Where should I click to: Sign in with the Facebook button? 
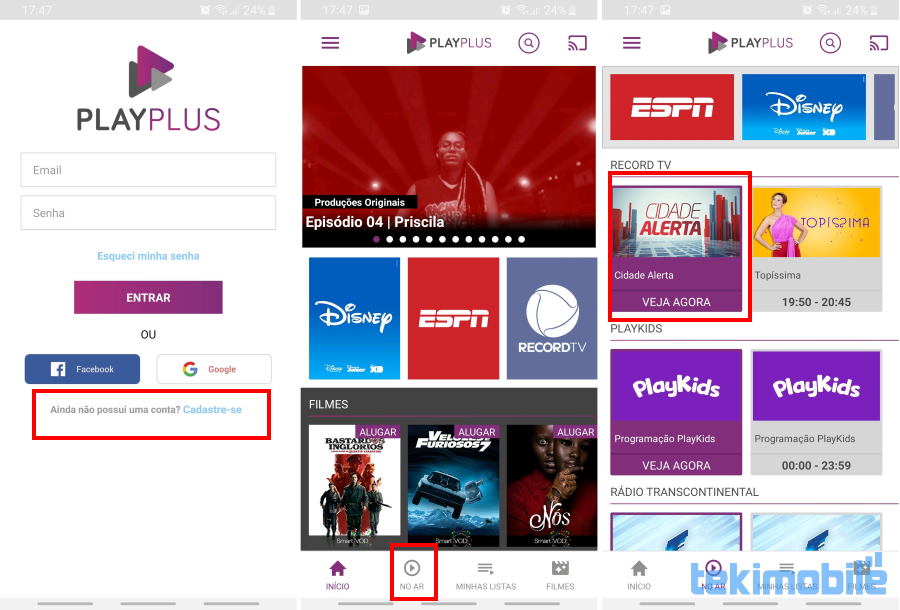point(82,369)
